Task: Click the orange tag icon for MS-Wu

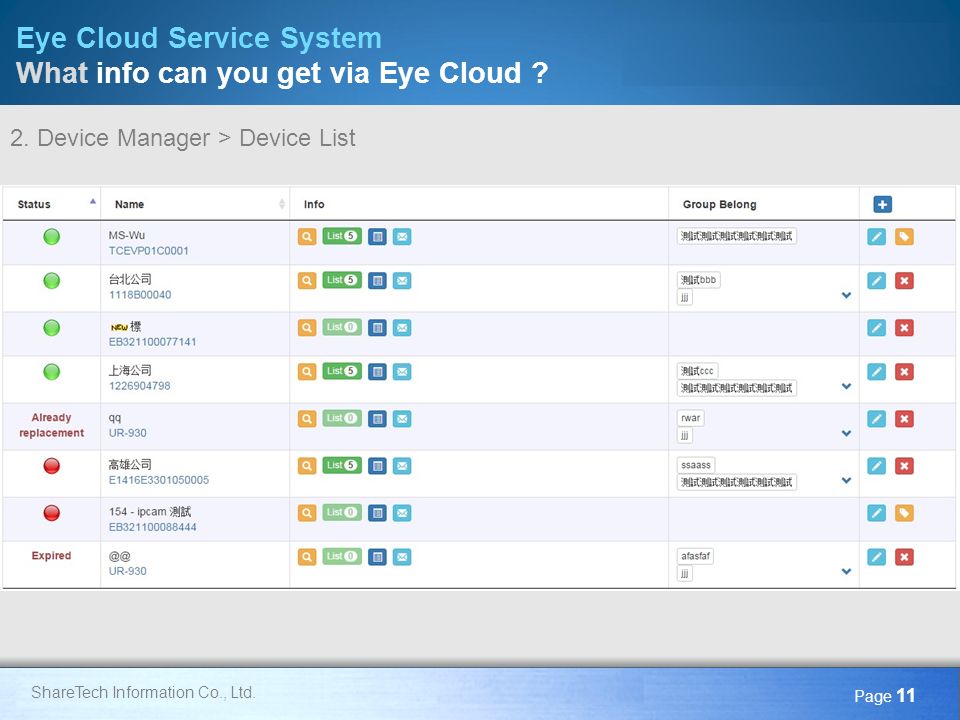Action: click(904, 237)
